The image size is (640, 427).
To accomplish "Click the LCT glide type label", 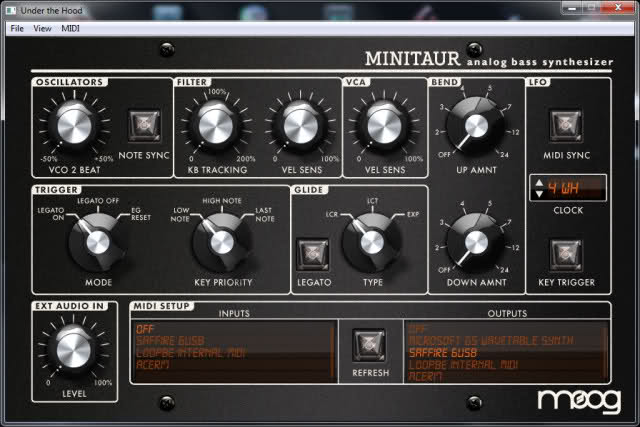I will coord(372,201).
